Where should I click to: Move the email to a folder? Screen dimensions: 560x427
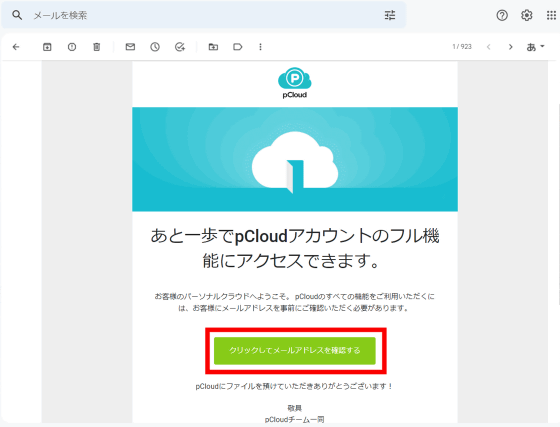point(213,47)
